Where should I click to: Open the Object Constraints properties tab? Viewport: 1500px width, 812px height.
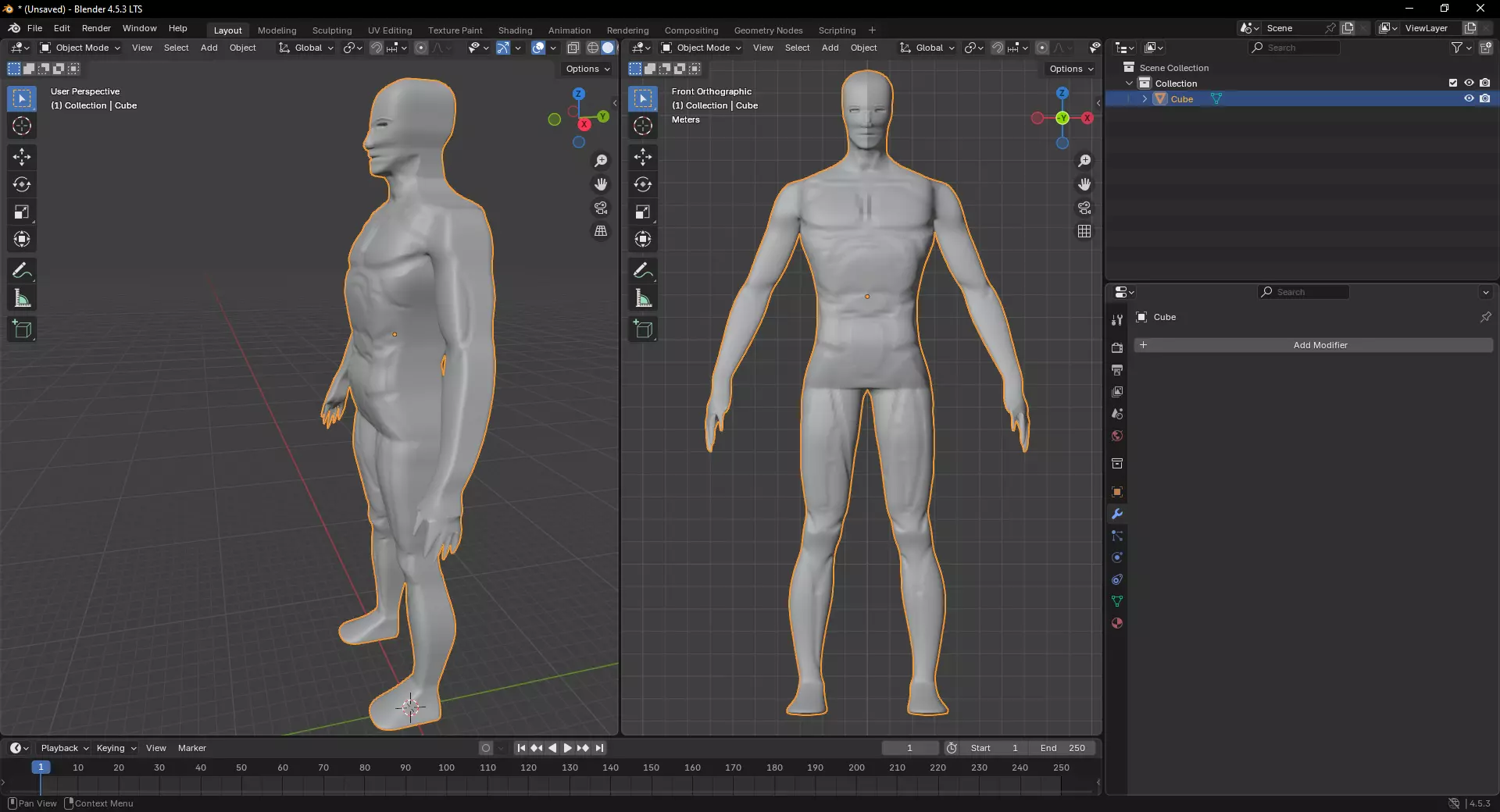(1117, 579)
